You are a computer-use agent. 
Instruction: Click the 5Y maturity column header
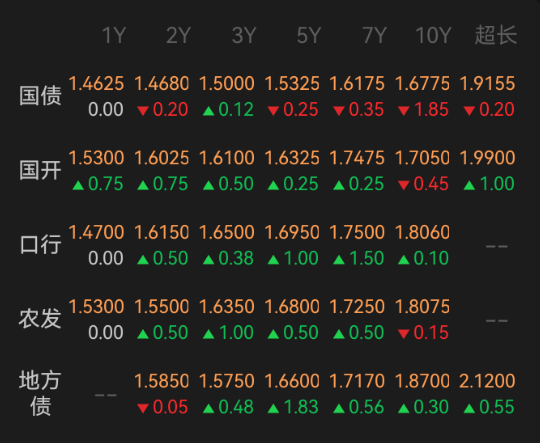[x=309, y=35]
